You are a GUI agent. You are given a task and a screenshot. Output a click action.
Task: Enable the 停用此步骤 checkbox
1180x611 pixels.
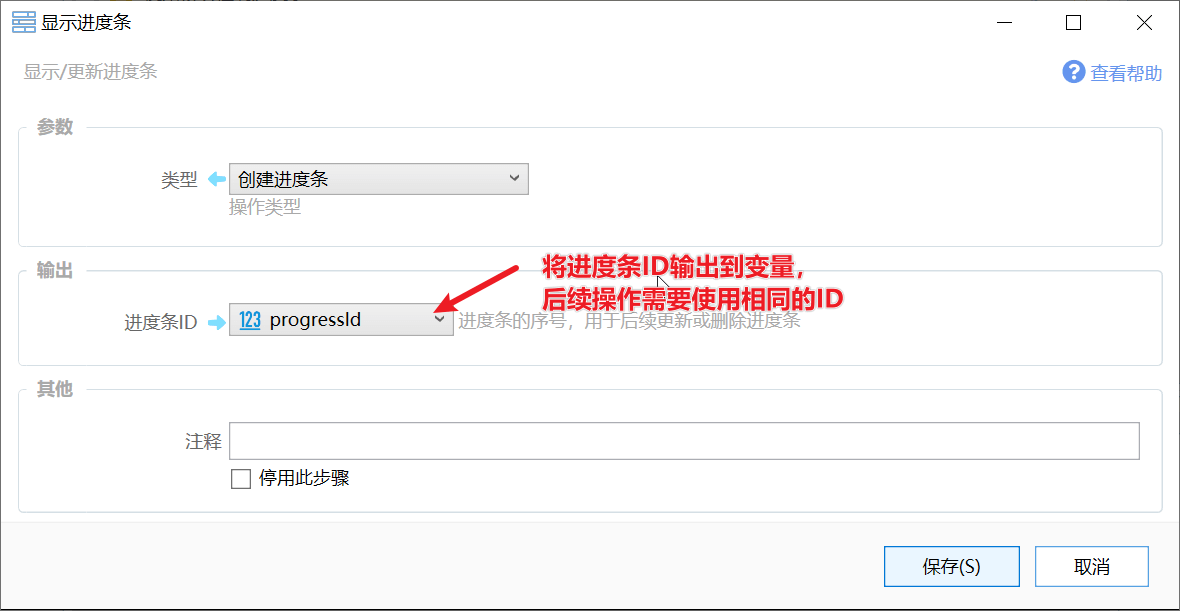tap(241, 479)
